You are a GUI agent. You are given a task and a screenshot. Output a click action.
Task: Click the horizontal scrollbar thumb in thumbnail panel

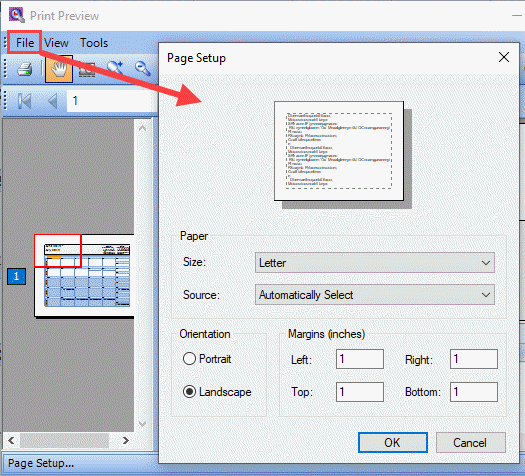[64, 440]
